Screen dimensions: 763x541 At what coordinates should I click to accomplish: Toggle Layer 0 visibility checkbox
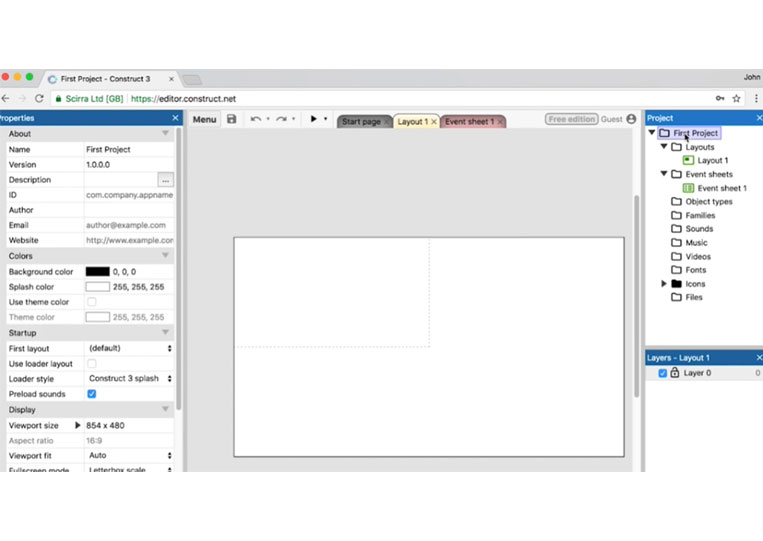pos(662,373)
